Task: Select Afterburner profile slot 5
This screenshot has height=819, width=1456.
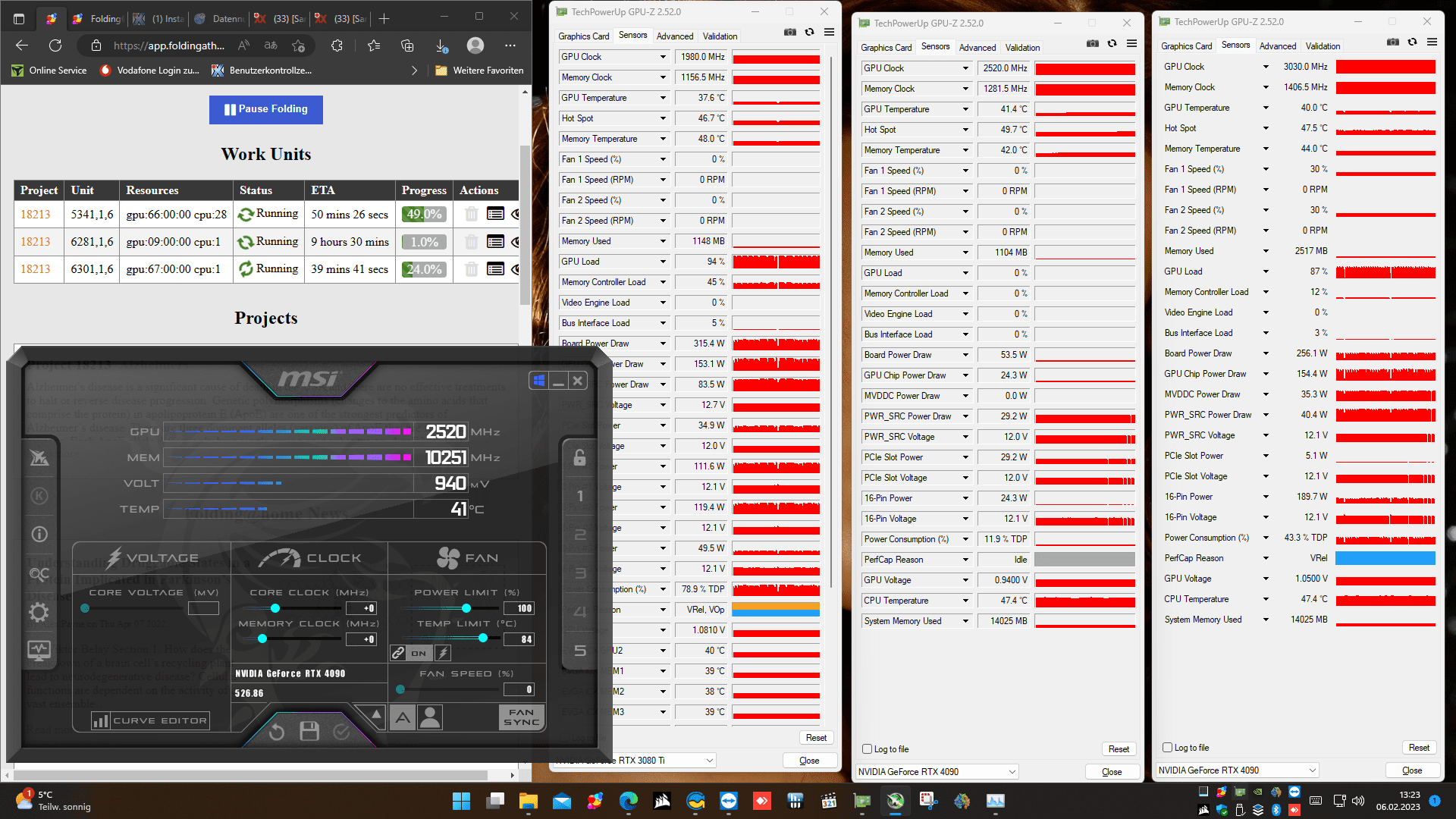Action: 580,651
